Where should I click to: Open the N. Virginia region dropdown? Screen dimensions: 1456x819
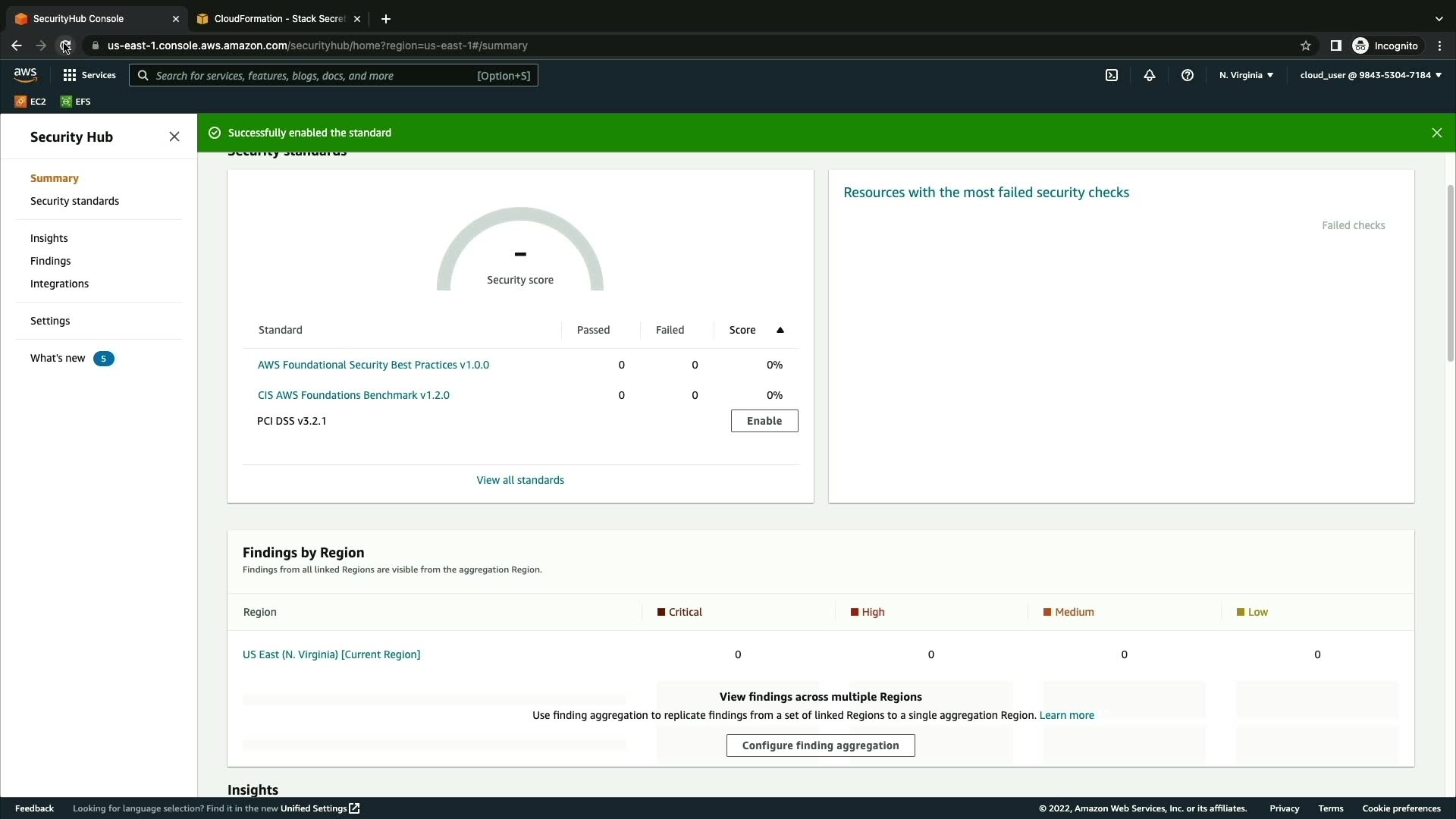coord(1246,75)
